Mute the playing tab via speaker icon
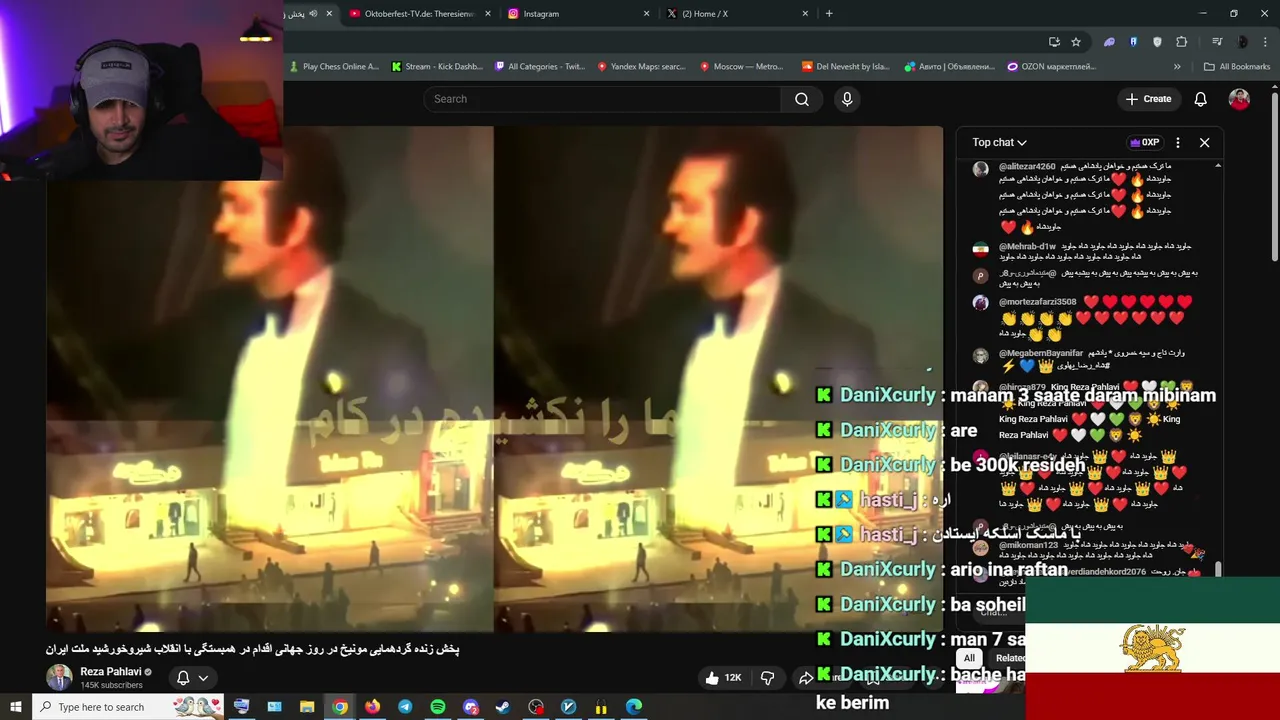Viewport: 1280px width, 720px height. coord(313,14)
